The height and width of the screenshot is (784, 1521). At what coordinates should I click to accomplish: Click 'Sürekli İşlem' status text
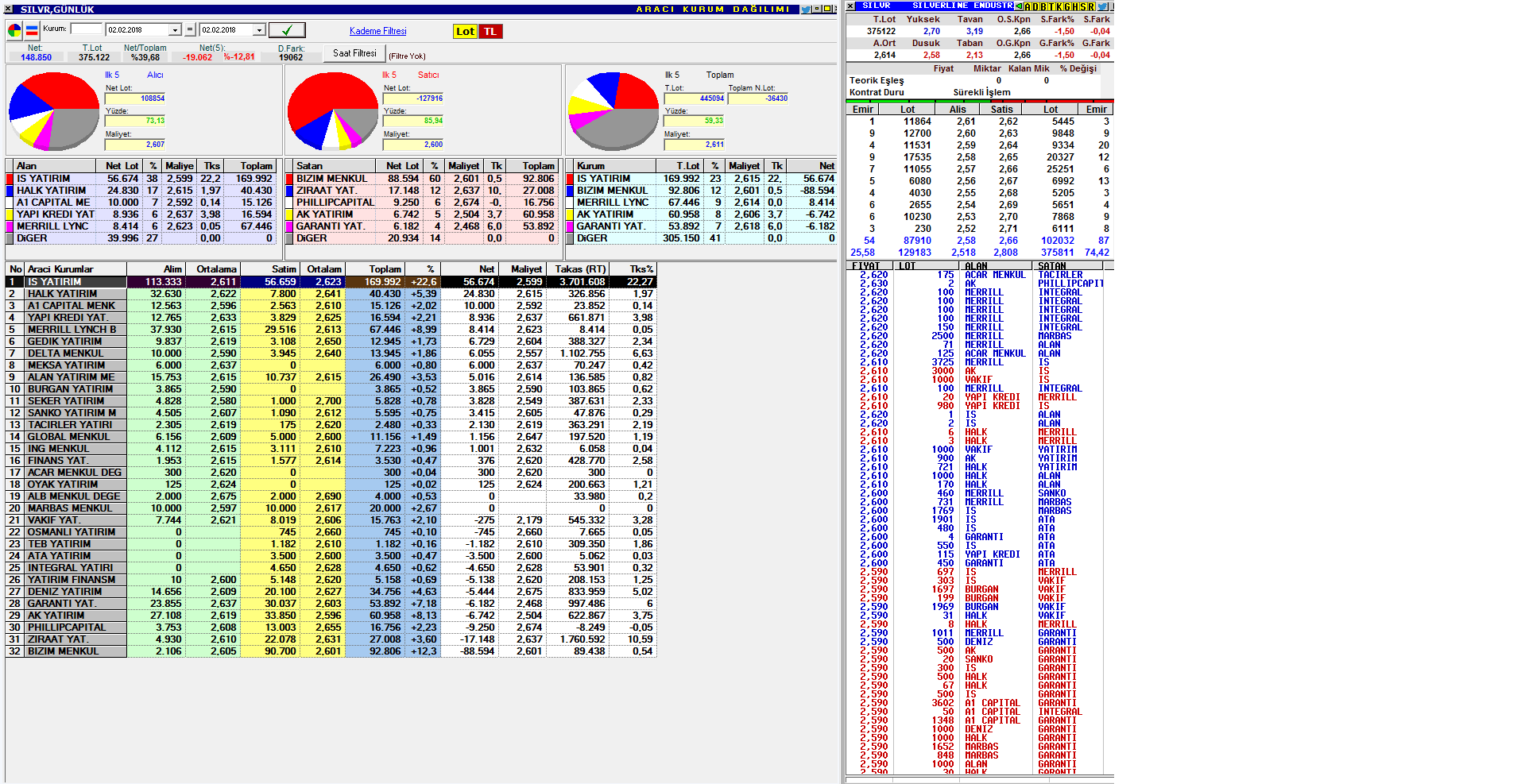tap(981, 92)
